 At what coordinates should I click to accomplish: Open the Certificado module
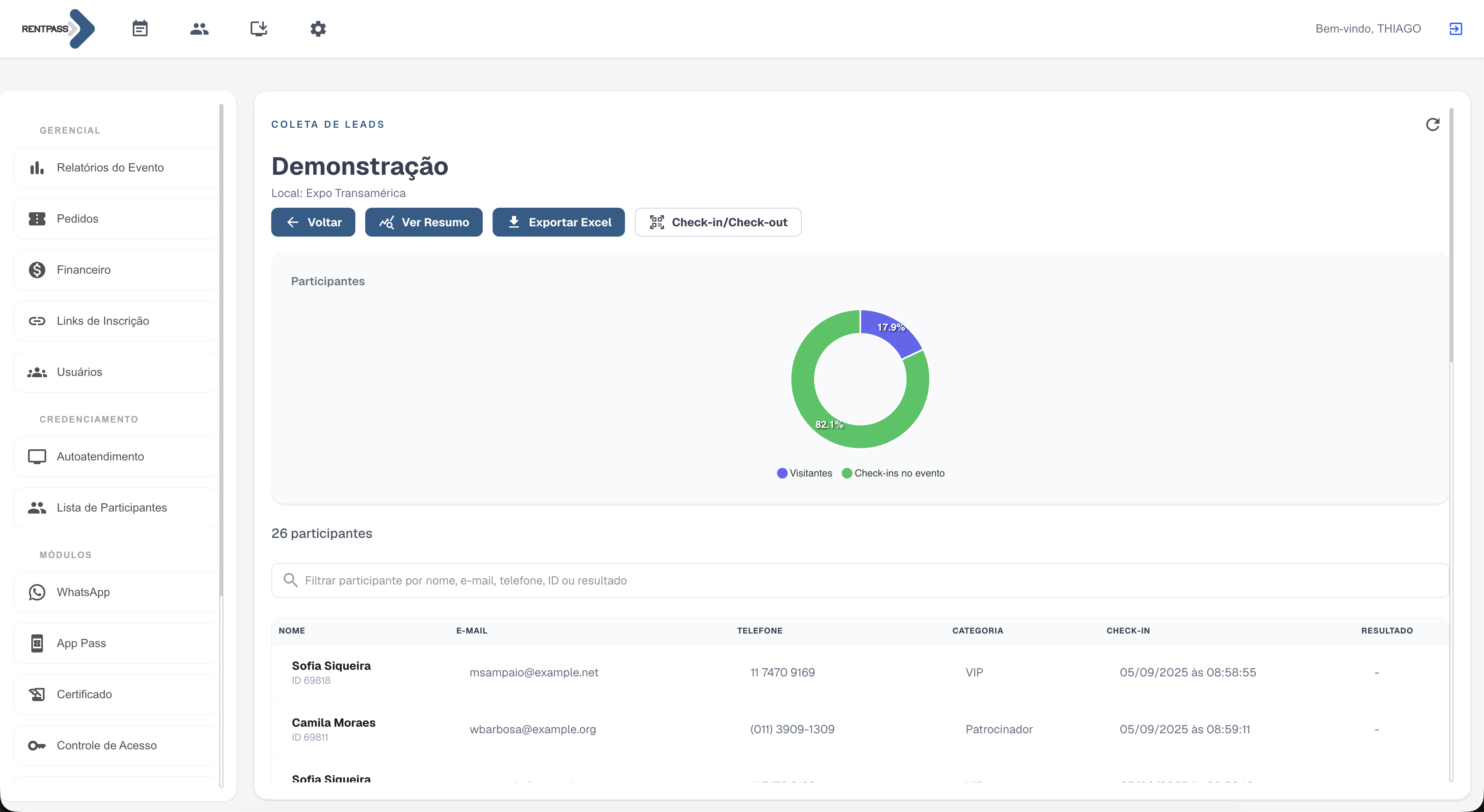click(116, 695)
